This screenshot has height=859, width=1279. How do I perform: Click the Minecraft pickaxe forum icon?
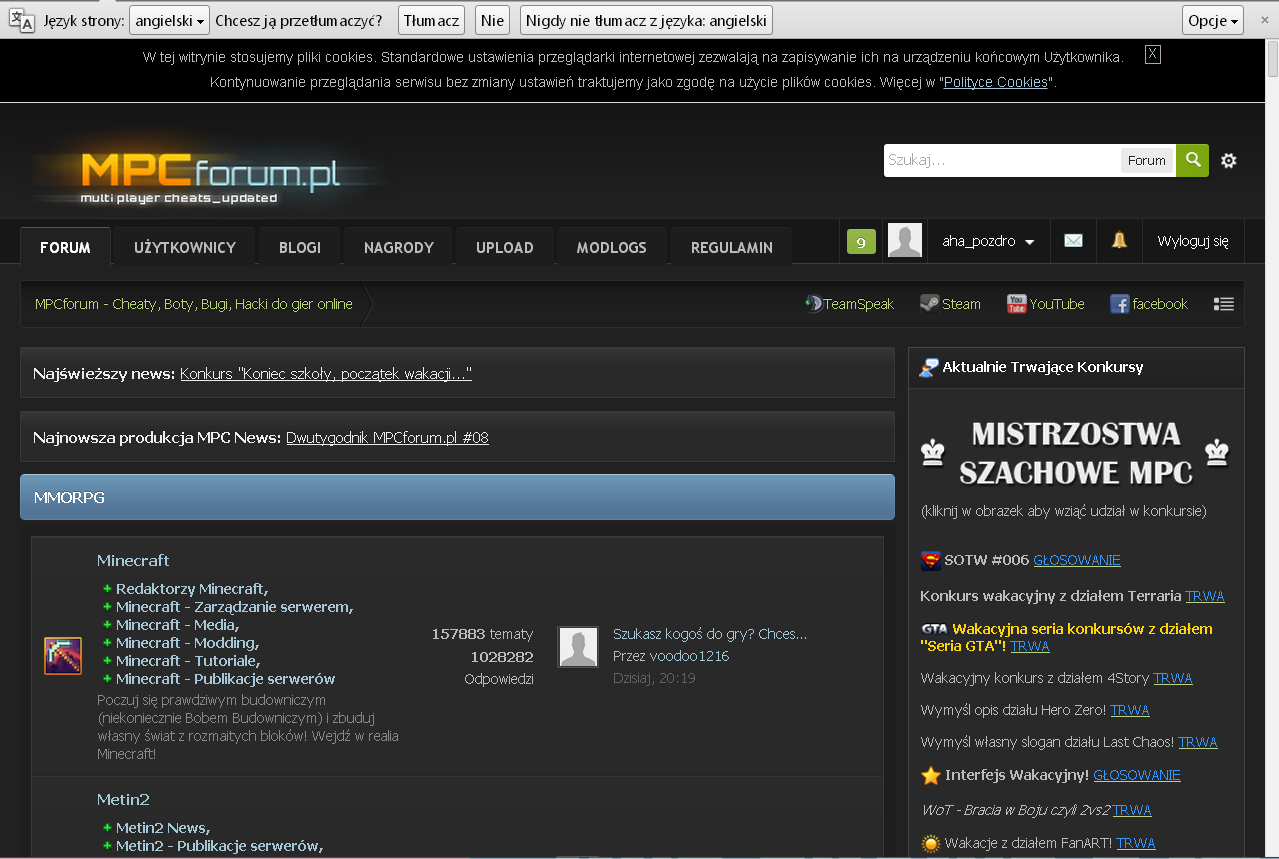[x=63, y=656]
